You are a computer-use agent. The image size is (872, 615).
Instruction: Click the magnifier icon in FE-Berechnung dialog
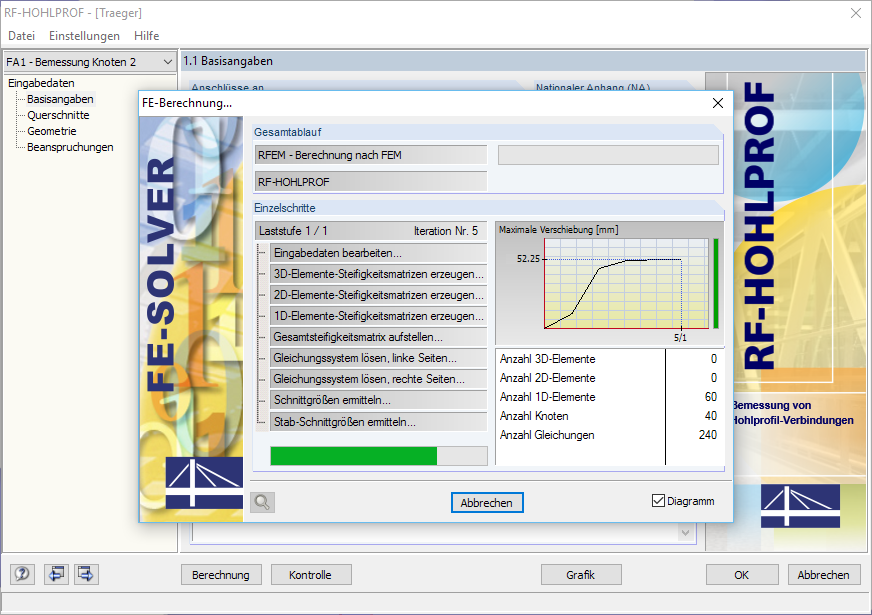coord(262,502)
